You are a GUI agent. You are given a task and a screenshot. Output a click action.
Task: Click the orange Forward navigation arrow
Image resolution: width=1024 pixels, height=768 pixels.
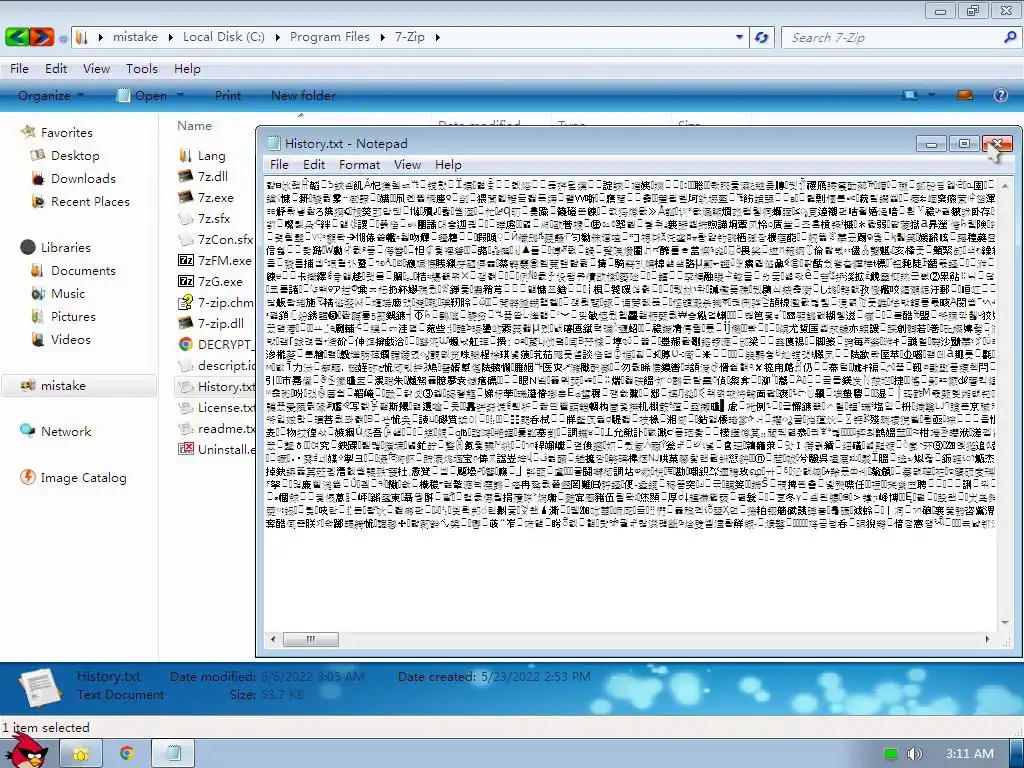point(41,37)
